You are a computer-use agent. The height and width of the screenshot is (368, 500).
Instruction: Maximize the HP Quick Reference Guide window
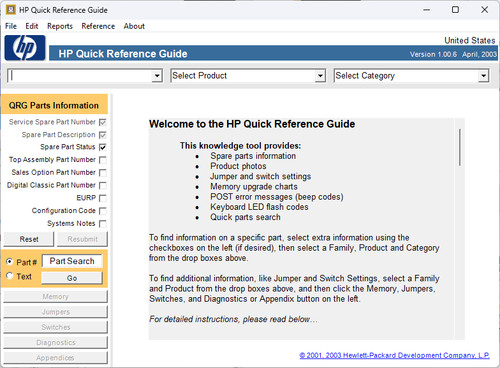tap(455, 10)
